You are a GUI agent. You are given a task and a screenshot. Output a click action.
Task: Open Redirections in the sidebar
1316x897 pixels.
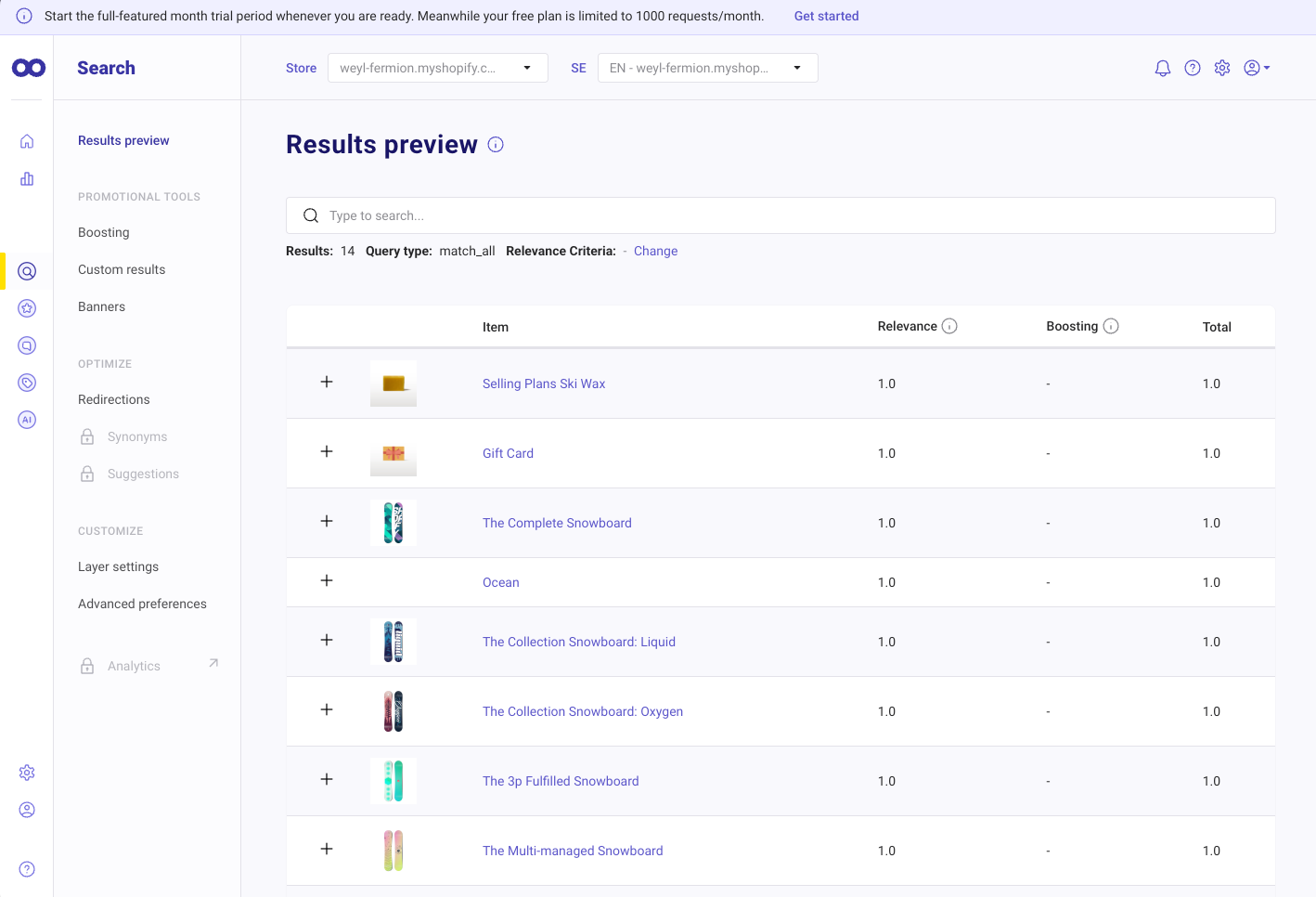coord(114,399)
